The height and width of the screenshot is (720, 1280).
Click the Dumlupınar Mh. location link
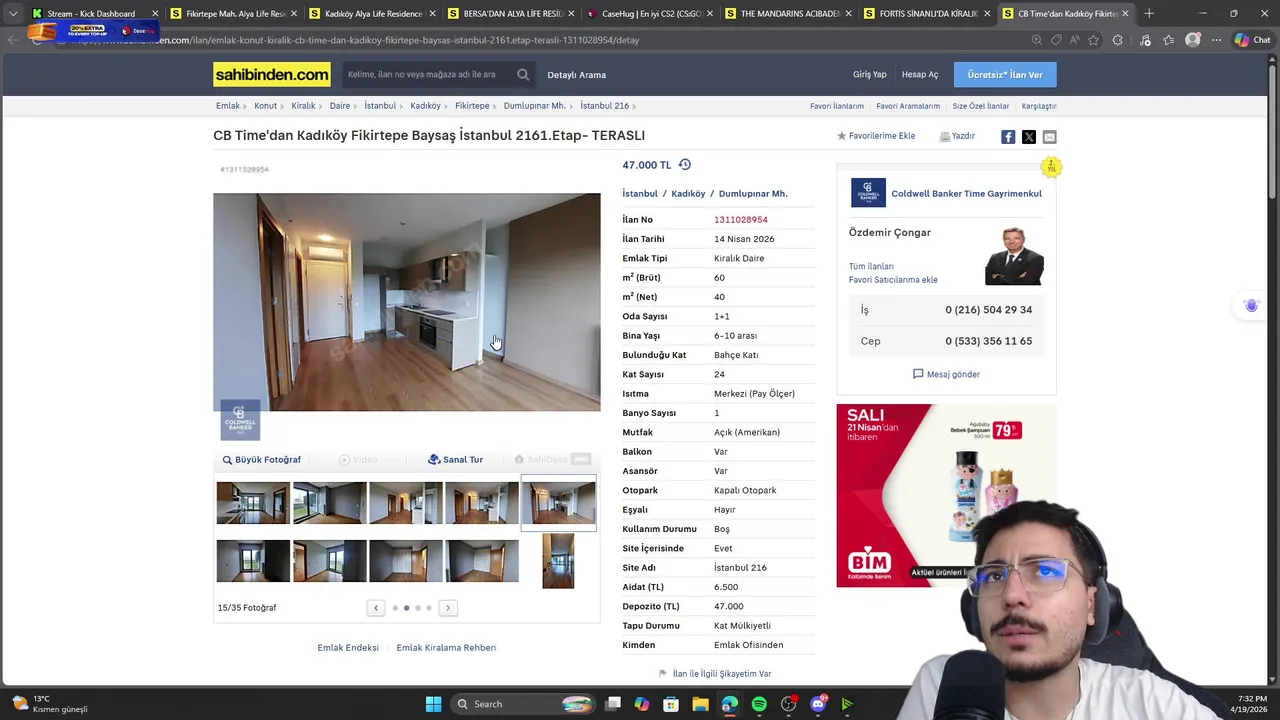753,194
